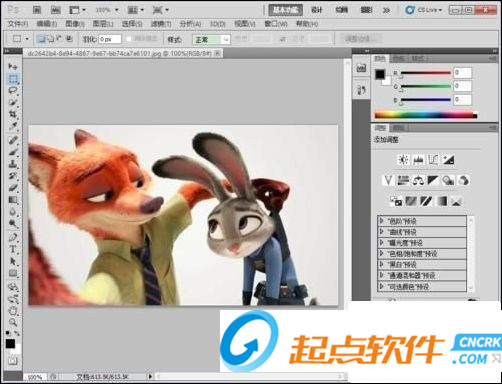This screenshot has width=502, height=384.
Task: Open the 文件(F) menu
Action: tap(18, 24)
